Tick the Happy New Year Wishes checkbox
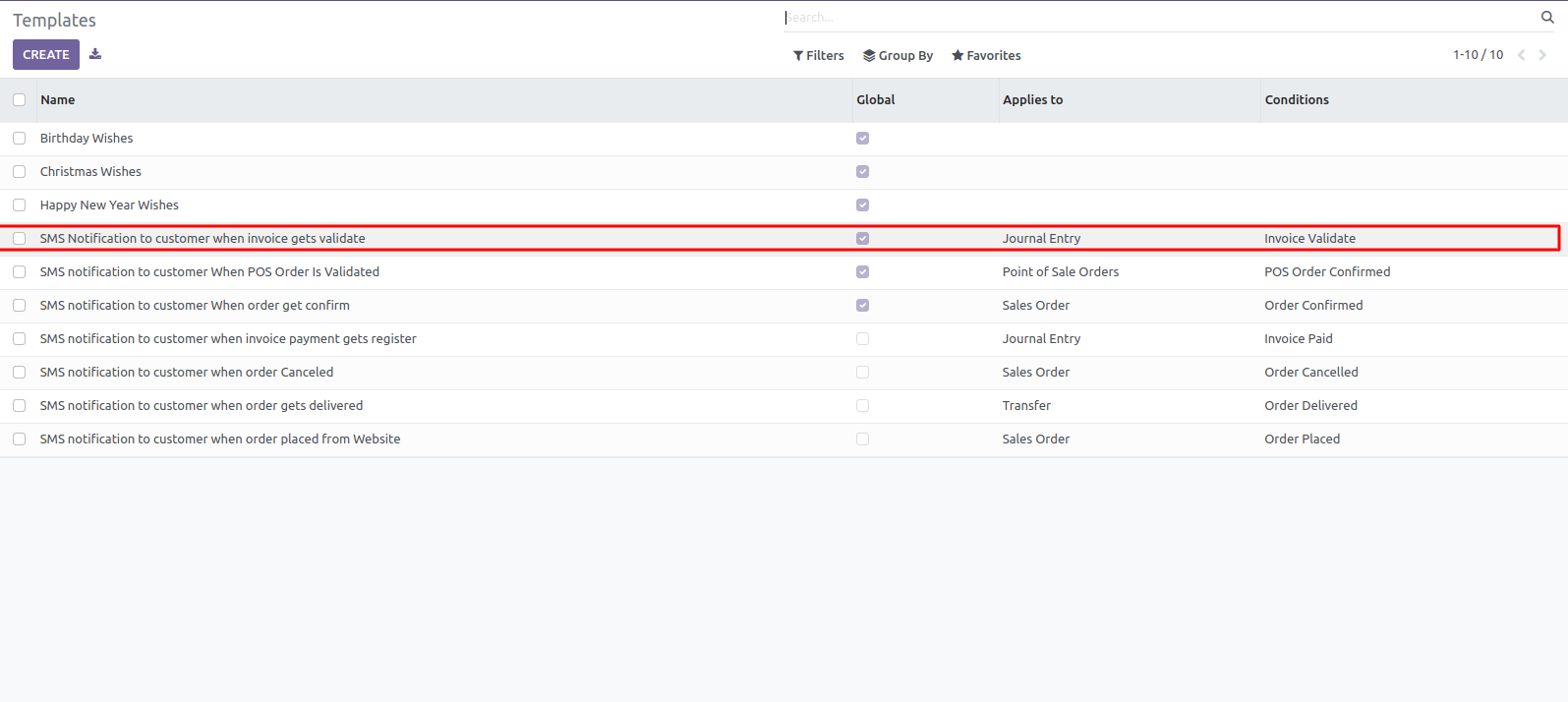The width and height of the screenshot is (1568, 702). point(20,205)
